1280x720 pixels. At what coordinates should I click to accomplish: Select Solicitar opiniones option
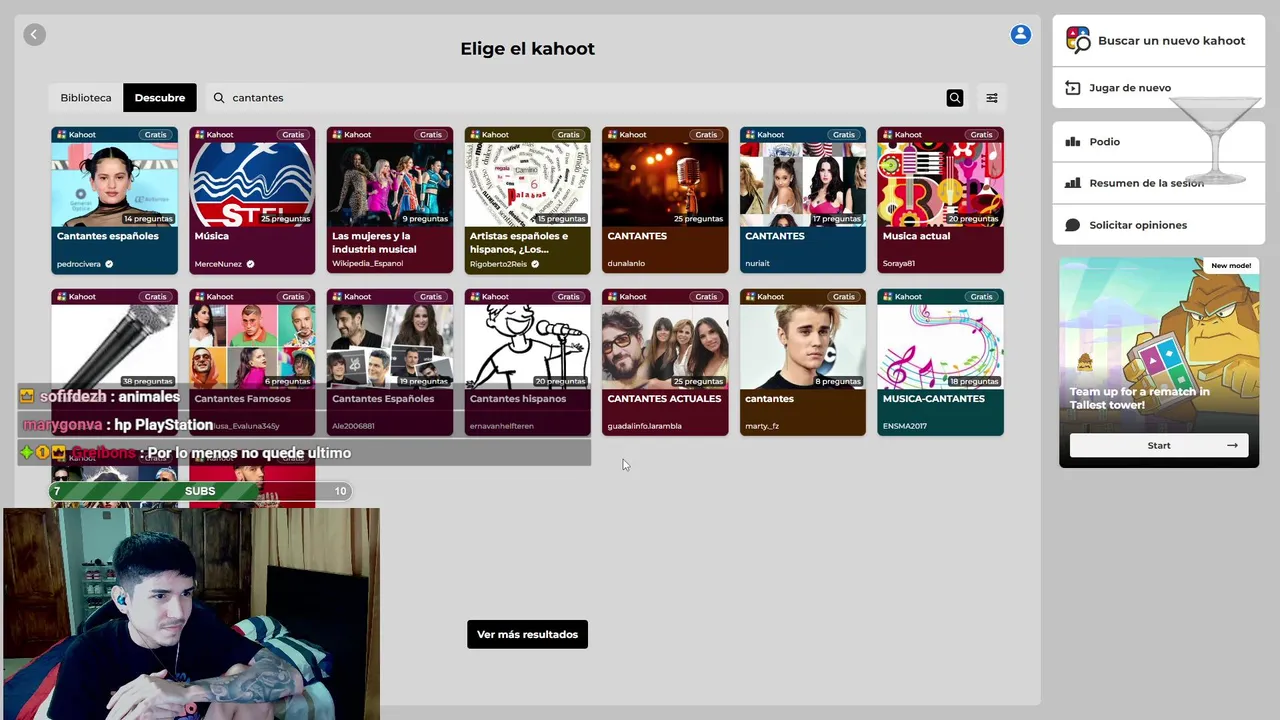[1158, 225]
